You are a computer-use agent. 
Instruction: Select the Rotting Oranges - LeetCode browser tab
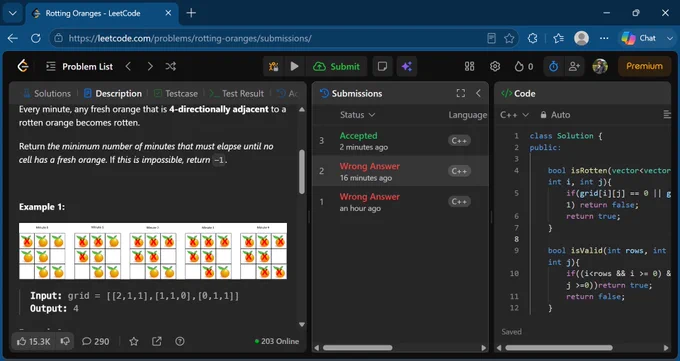tap(102, 13)
